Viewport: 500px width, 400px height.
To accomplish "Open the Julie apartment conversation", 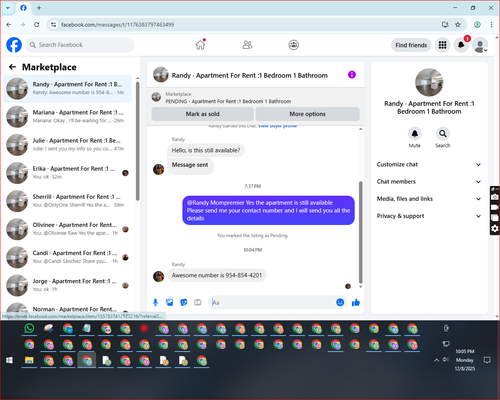I will click(68, 144).
